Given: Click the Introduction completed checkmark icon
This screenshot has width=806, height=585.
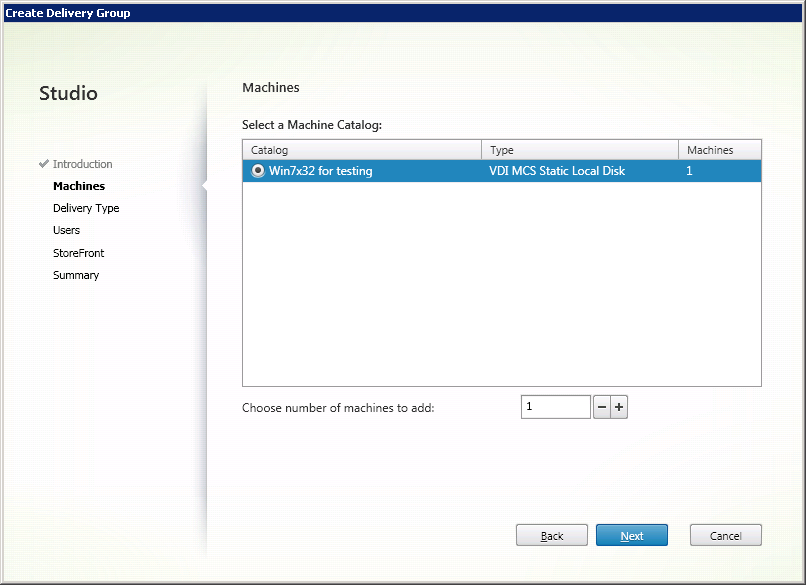Looking at the screenshot, I should [x=44, y=163].
